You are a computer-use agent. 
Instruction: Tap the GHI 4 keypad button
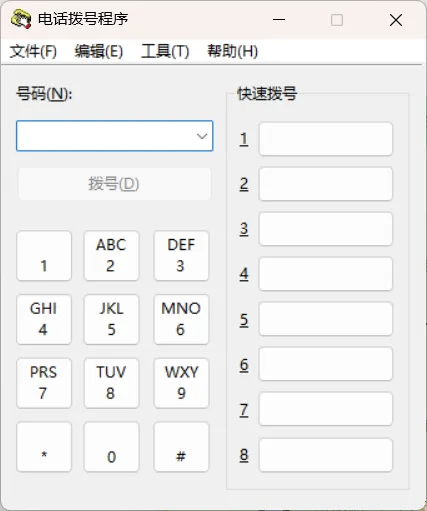(44, 319)
